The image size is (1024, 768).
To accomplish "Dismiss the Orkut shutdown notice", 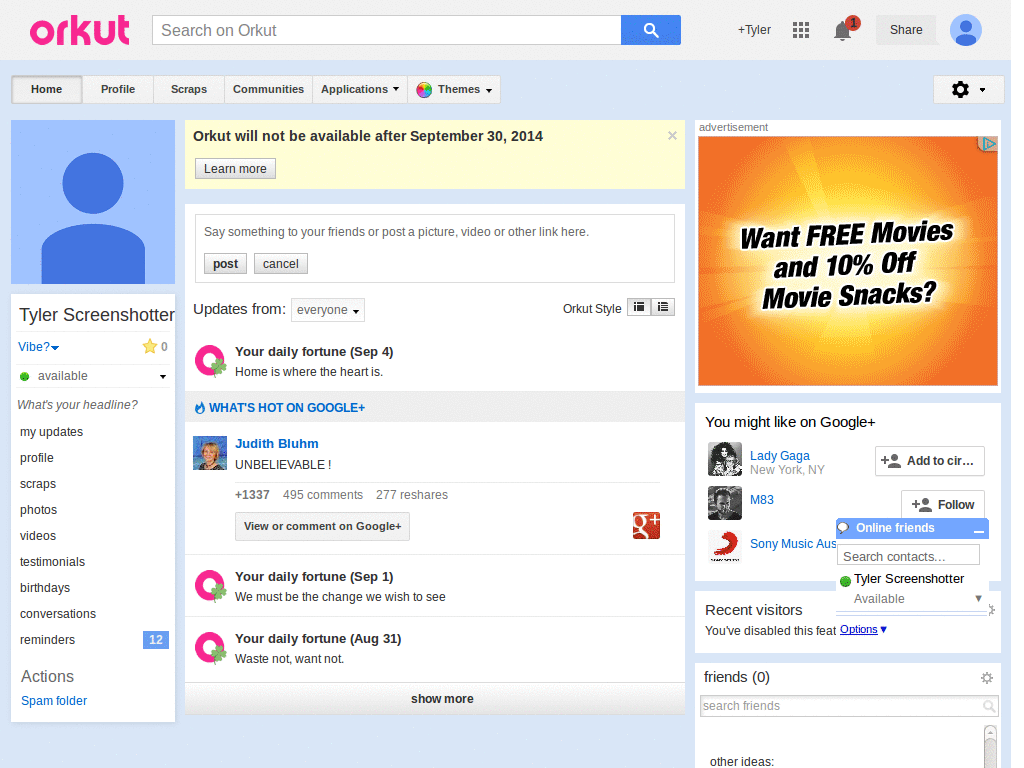I will 672,136.
